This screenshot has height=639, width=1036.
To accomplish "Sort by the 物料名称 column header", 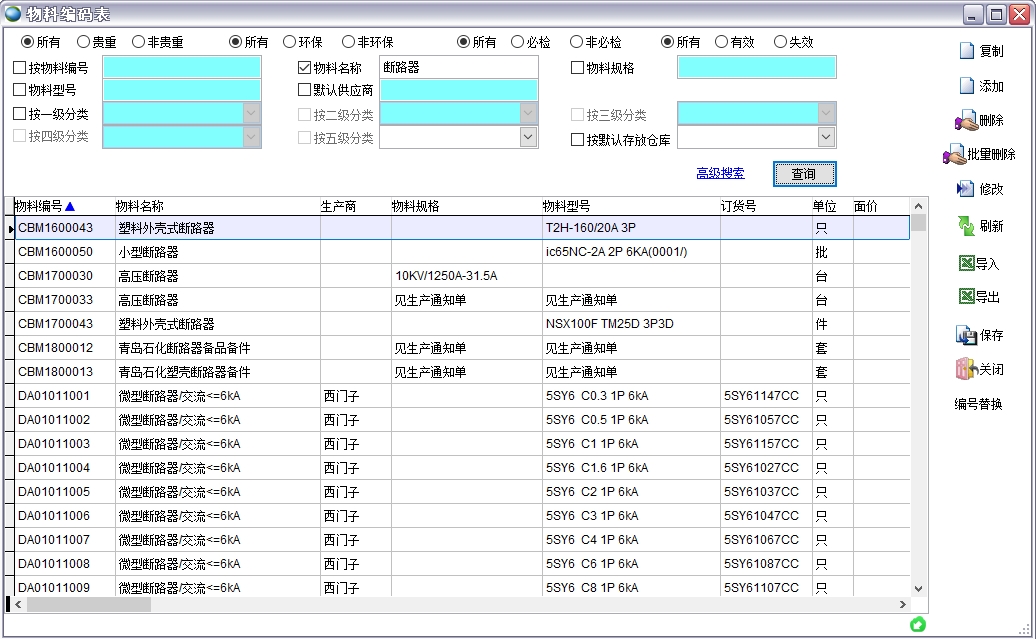I will [x=140, y=207].
